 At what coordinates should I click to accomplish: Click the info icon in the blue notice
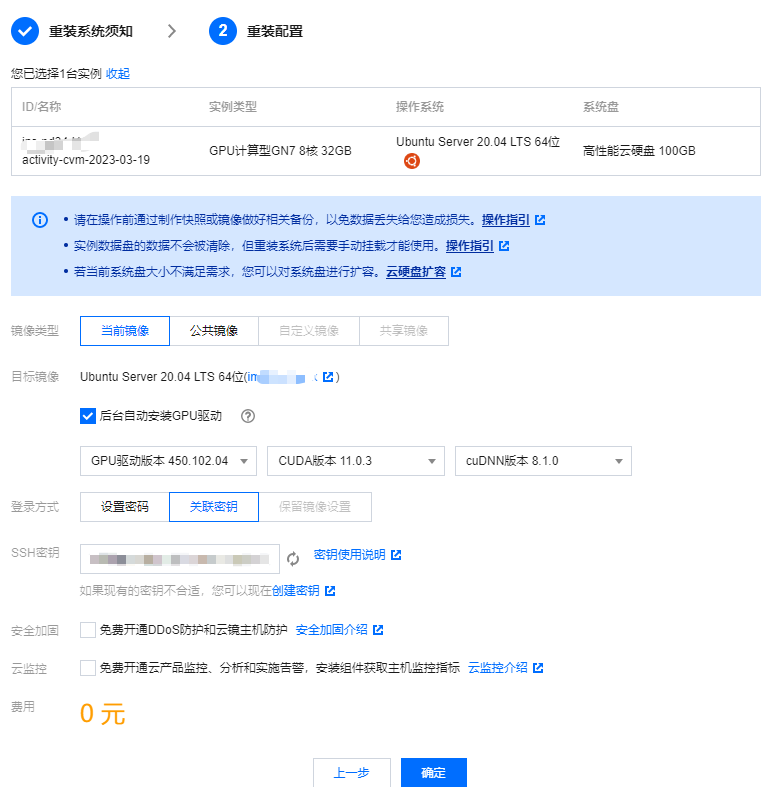click(40, 220)
